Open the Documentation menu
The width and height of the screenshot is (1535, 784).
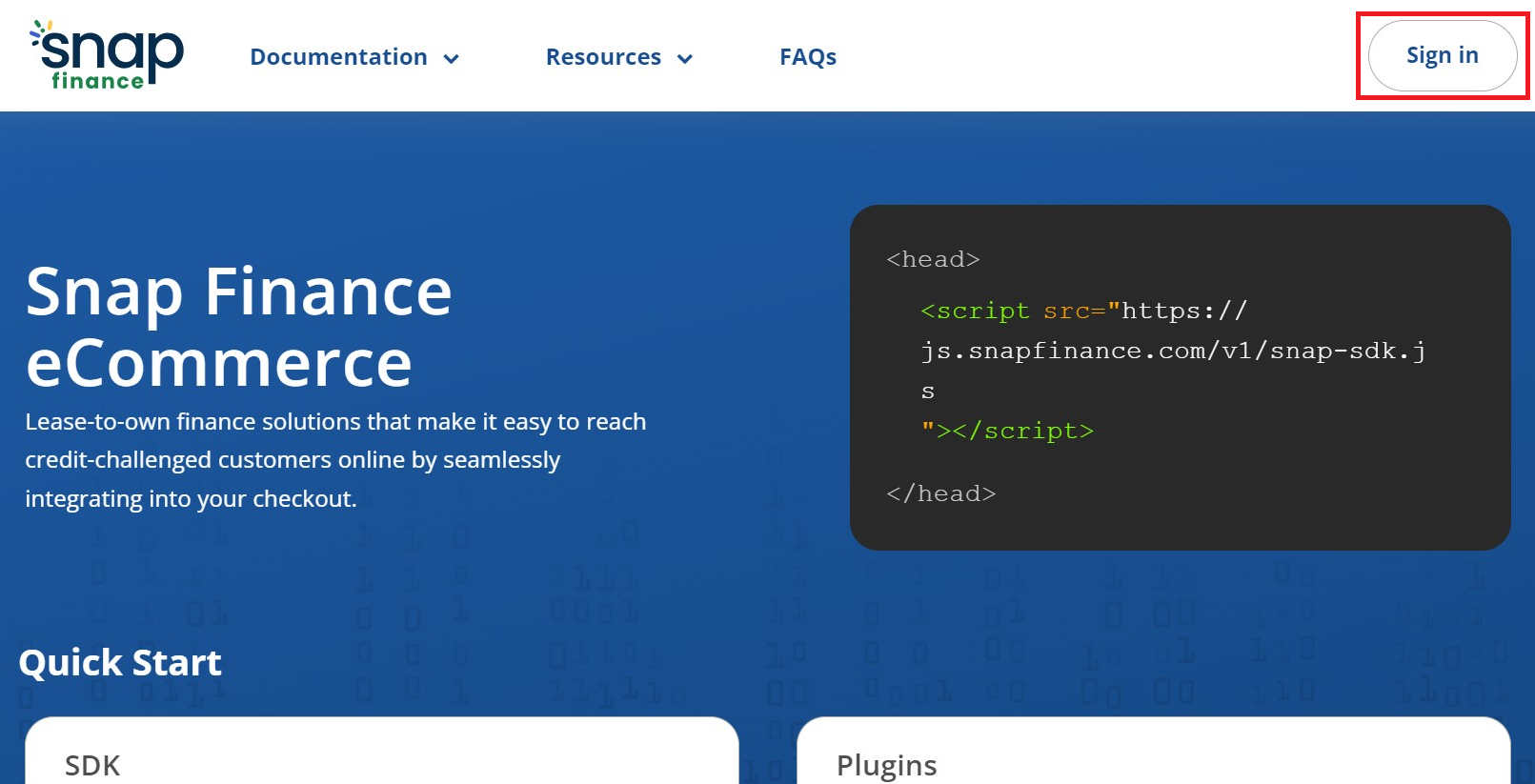pos(338,57)
